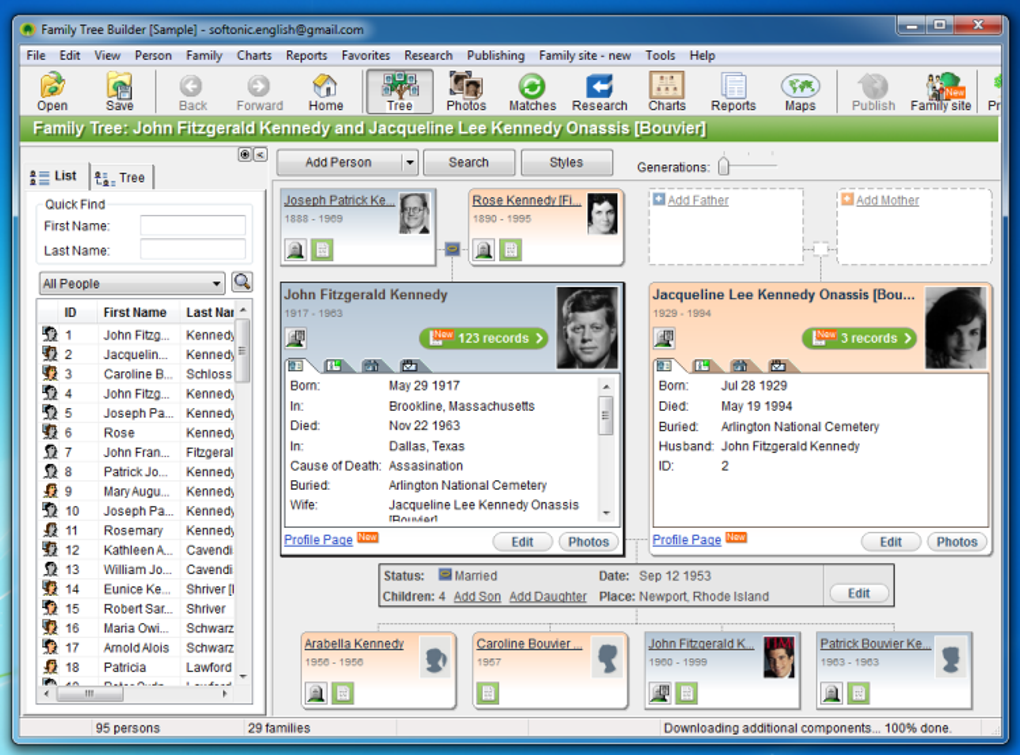Open the Charts menu
Image resolution: width=1020 pixels, height=755 pixels.
(x=254, y=56)
